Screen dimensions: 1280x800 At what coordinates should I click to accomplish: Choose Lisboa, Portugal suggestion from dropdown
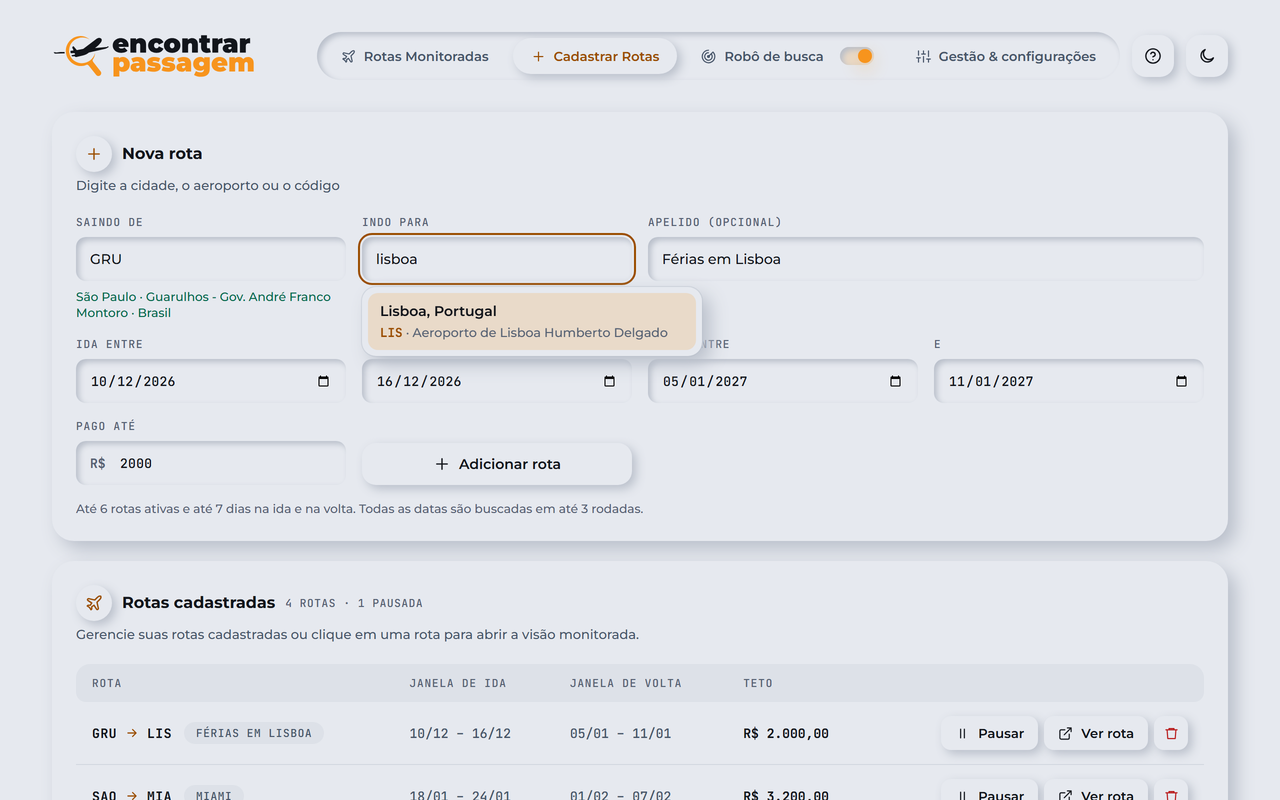pyautogui.click(x=532, y=321)
